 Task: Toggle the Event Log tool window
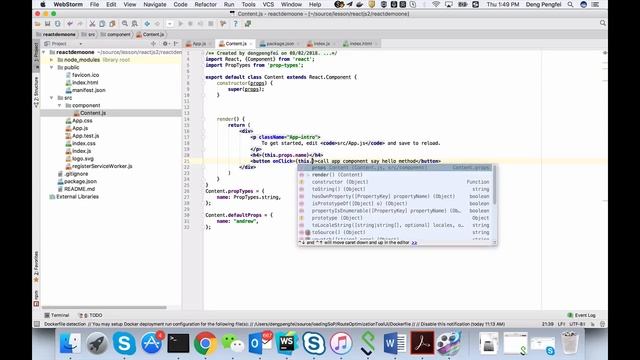coord(582,316)
